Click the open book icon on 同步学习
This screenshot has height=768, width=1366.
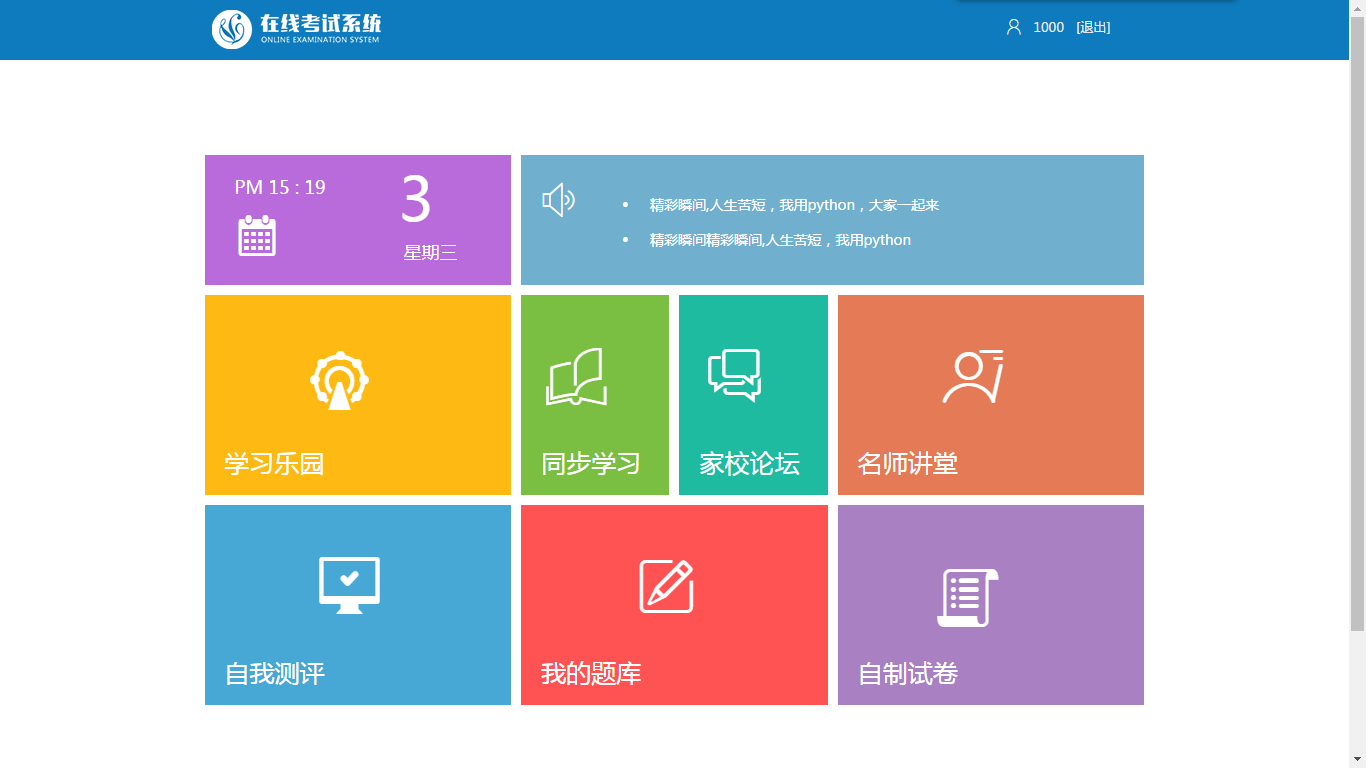click(576, 377)
